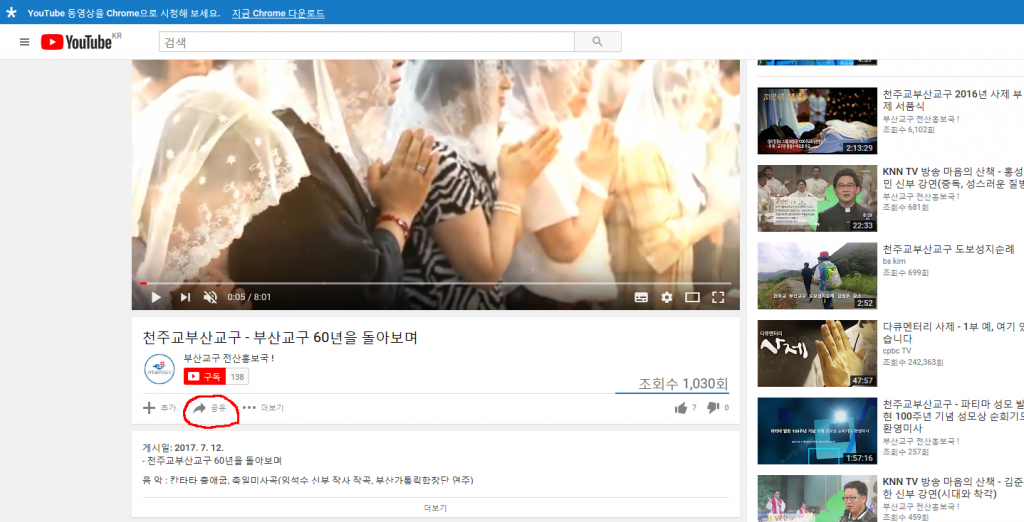This screenshot has width=1024, height=522.
Task: Unmute the video volume
Action: 211,297
